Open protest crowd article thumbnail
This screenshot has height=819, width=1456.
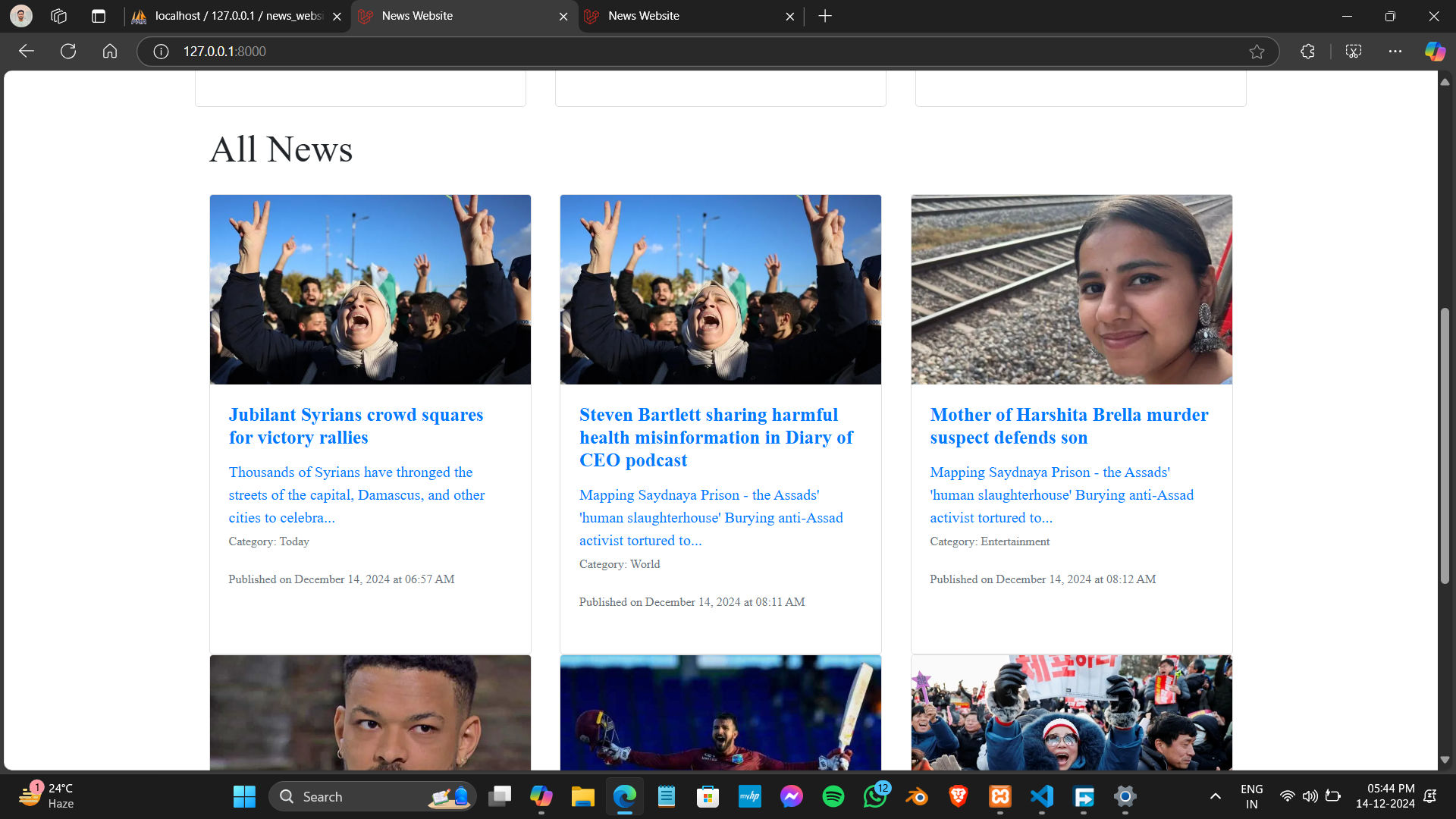point(1072,713)
